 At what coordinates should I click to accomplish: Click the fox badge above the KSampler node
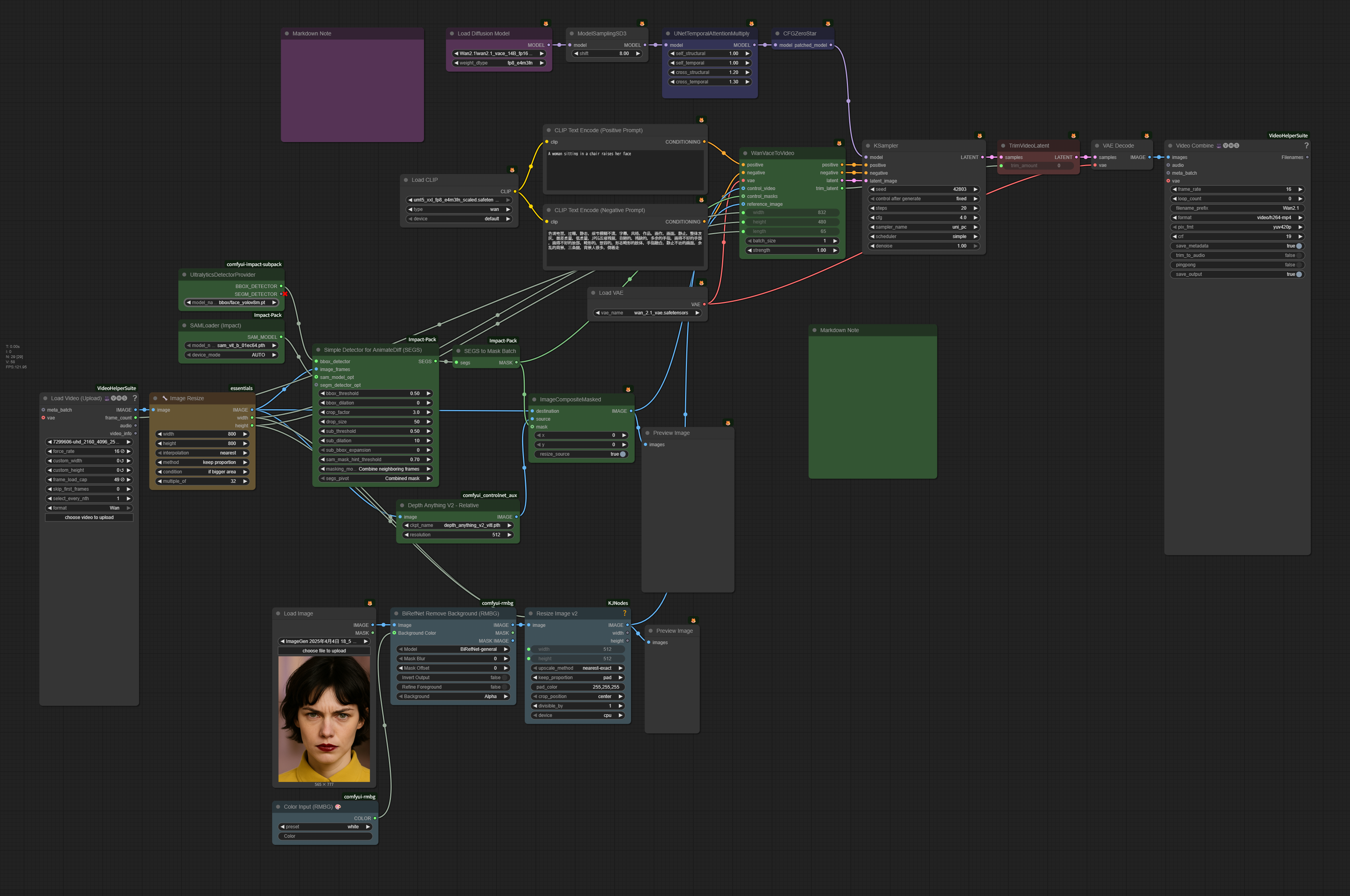(979, 136)
